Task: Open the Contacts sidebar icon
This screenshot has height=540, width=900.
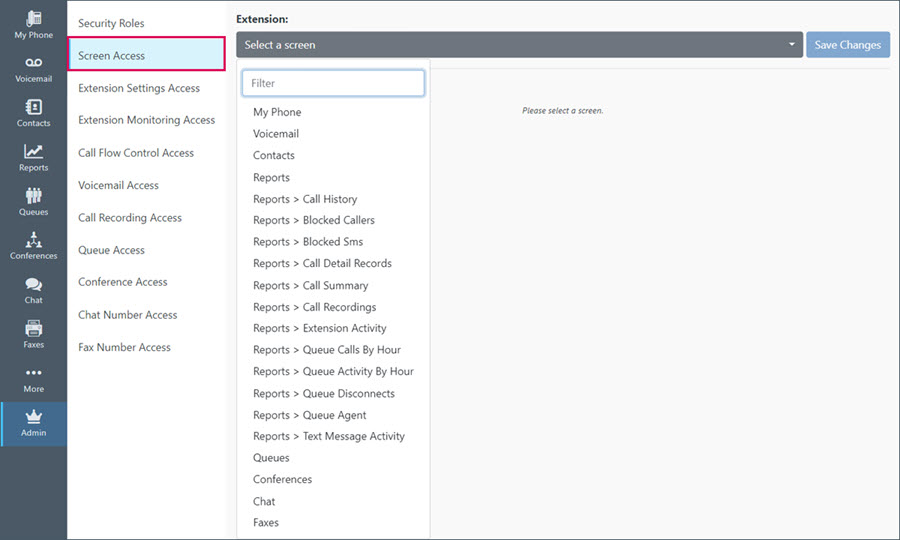Action: [x=33, y=107]
